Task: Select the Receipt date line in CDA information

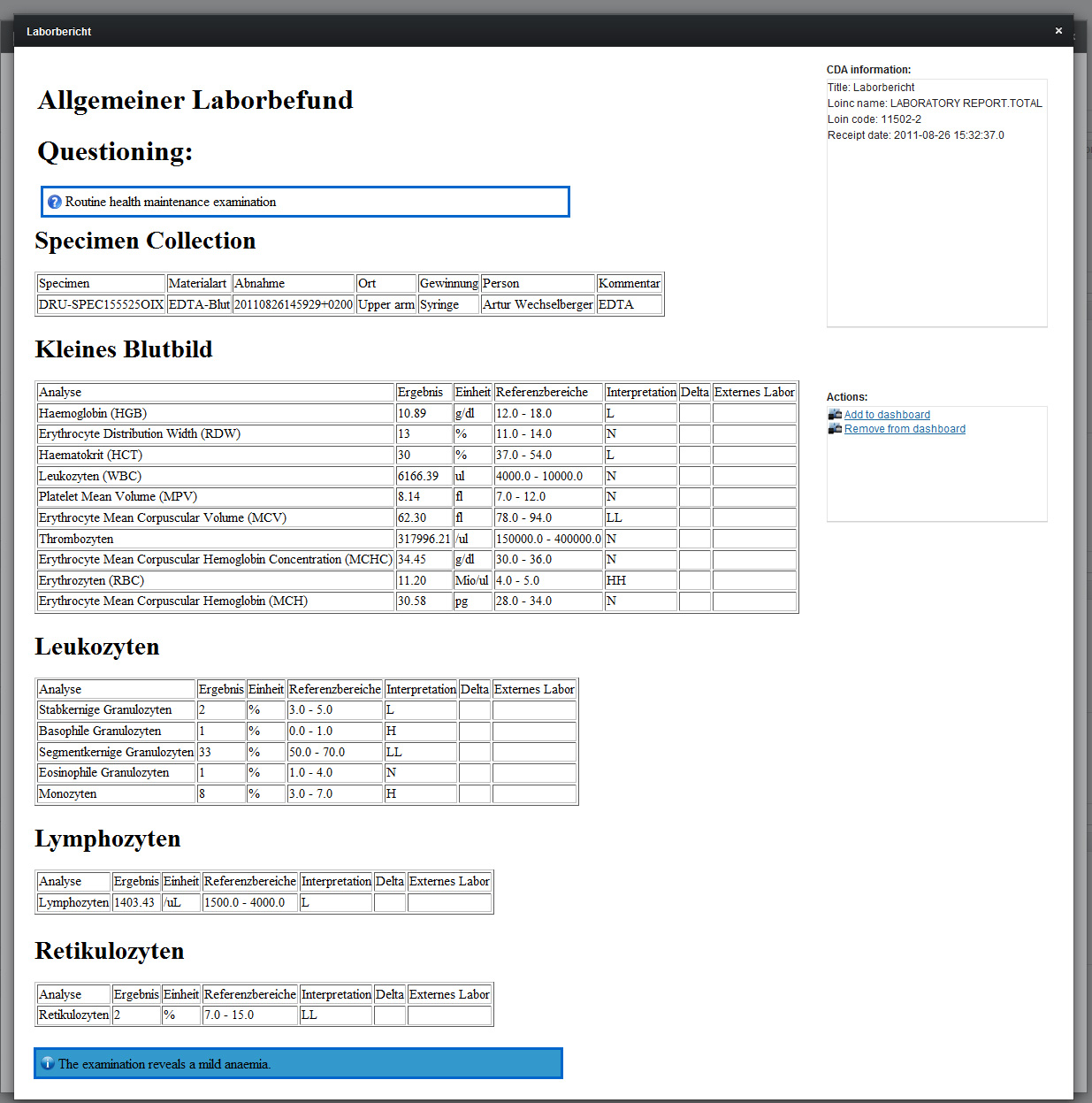Action: point(915,135)
